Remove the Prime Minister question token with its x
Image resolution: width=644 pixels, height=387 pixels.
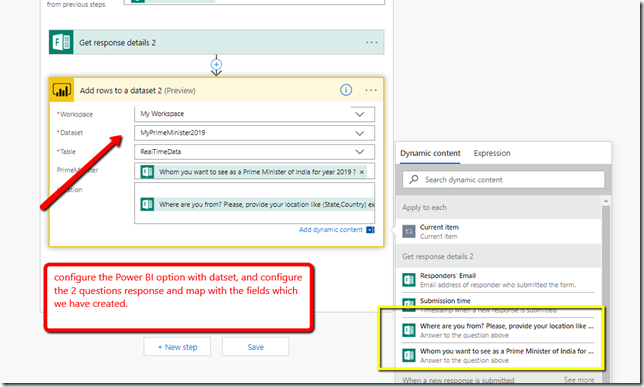click(x=362, y=172)
